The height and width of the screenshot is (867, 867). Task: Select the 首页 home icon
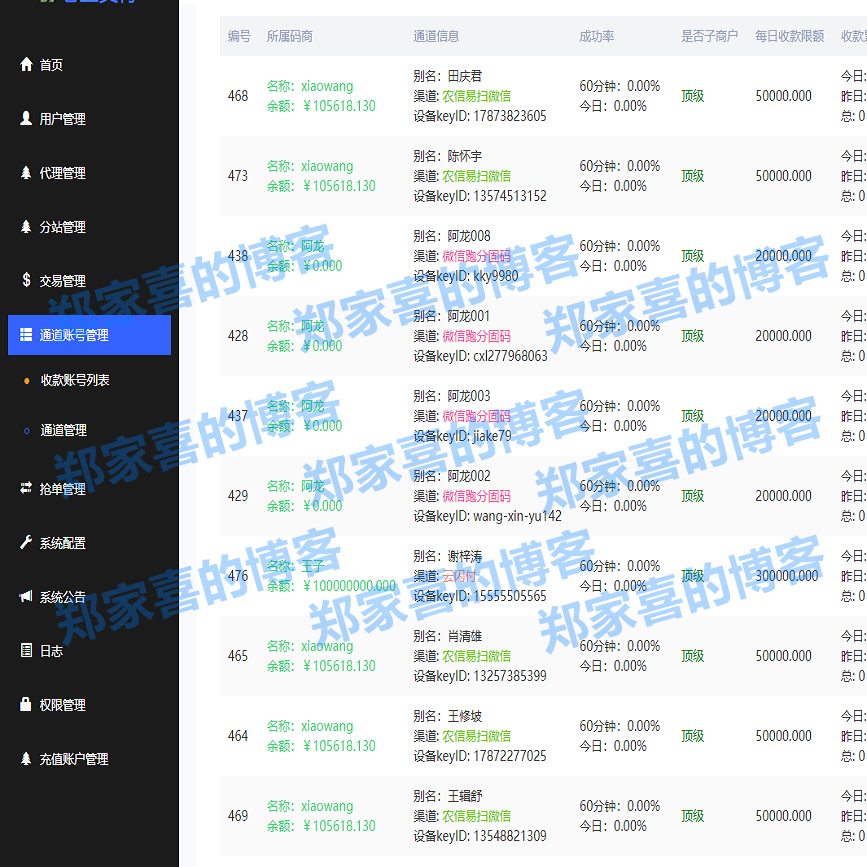[26, 64]
